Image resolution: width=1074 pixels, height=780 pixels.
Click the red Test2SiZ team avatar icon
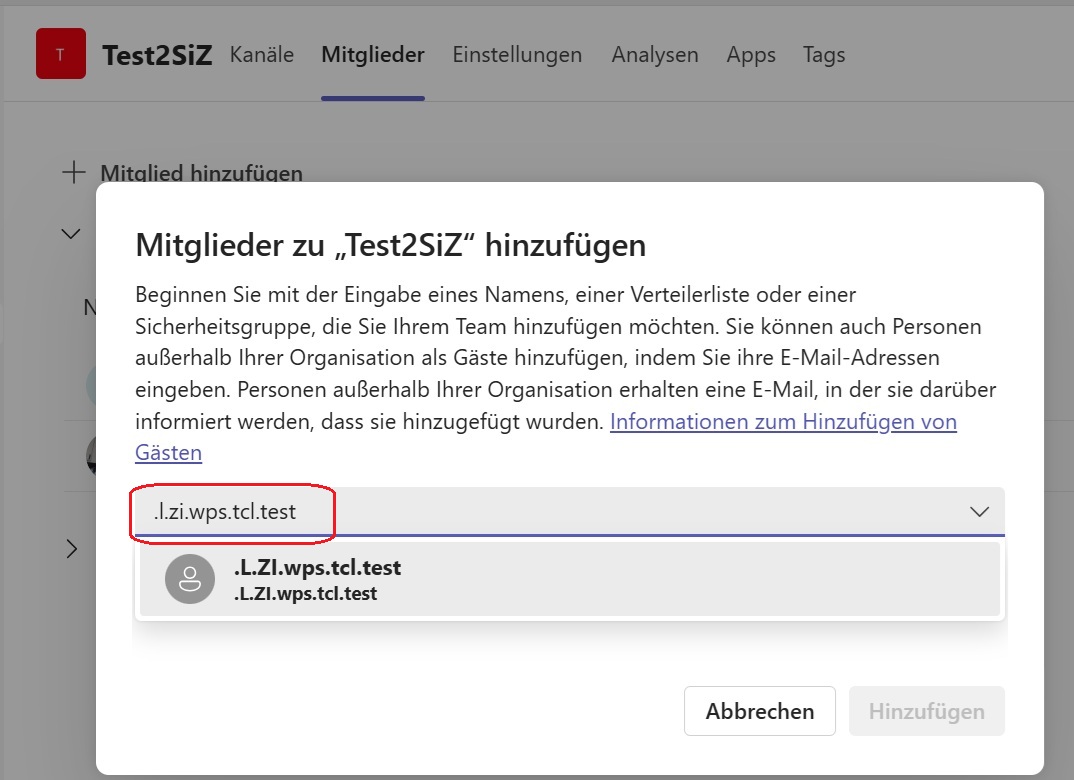pyautogui.click(x=60, y=54)
